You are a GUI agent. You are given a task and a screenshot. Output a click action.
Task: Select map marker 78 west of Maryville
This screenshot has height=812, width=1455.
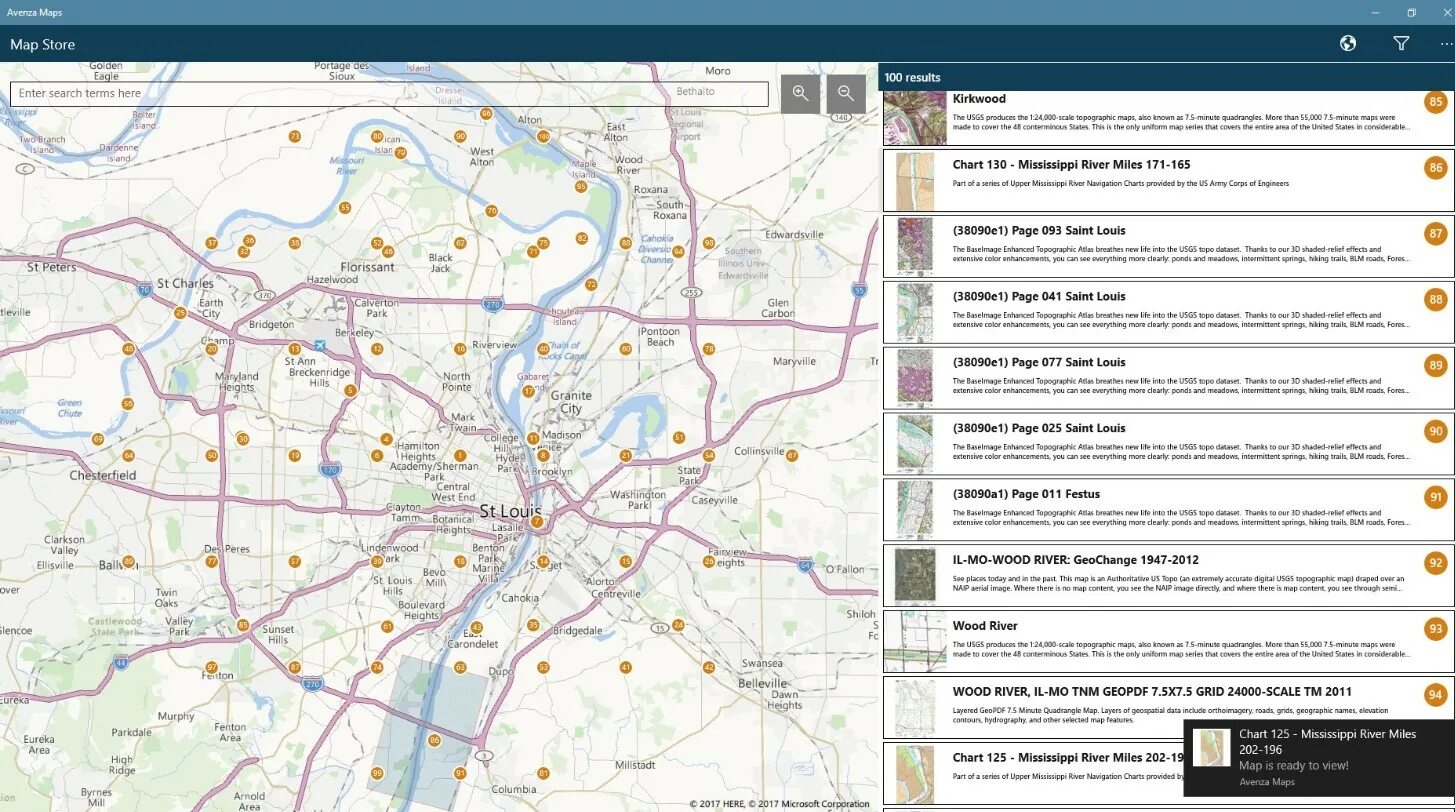[x=708, y=349]
